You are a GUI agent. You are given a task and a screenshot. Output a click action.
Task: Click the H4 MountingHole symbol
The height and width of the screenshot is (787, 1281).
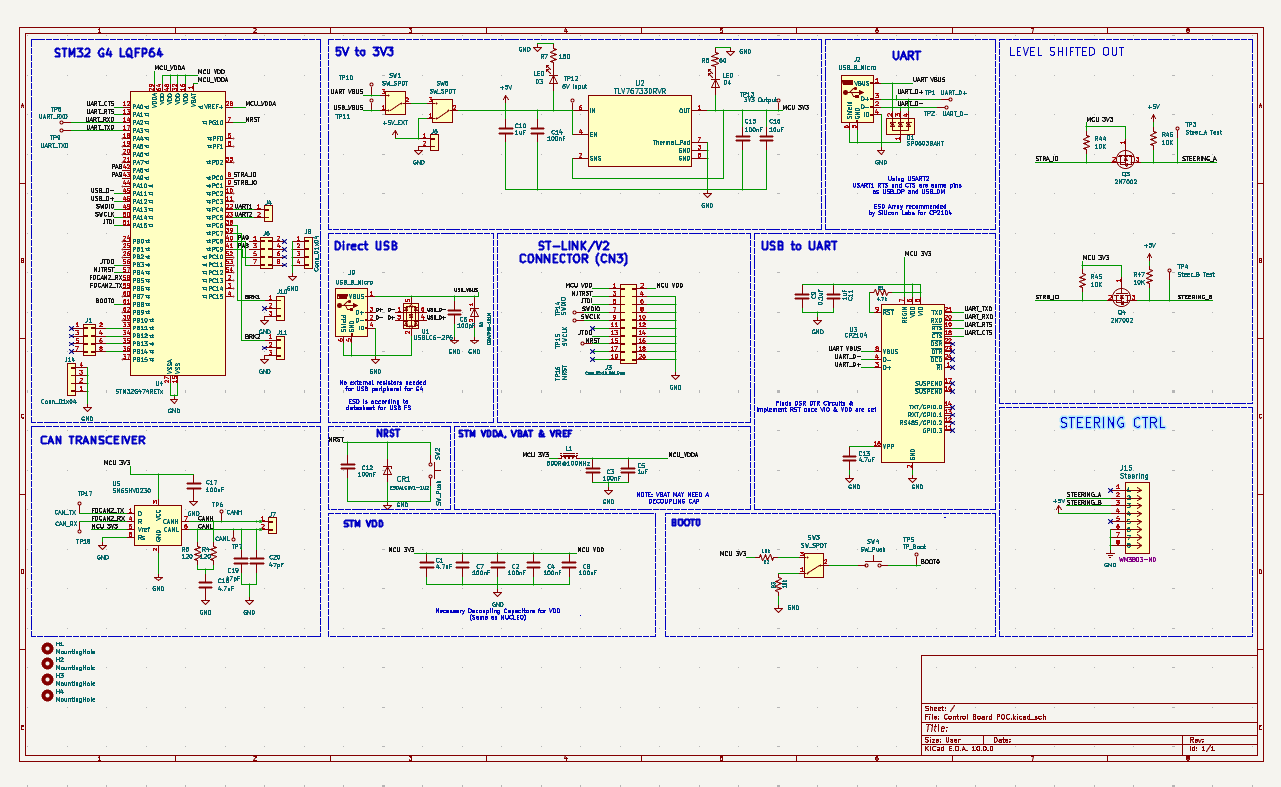[46, 695]
